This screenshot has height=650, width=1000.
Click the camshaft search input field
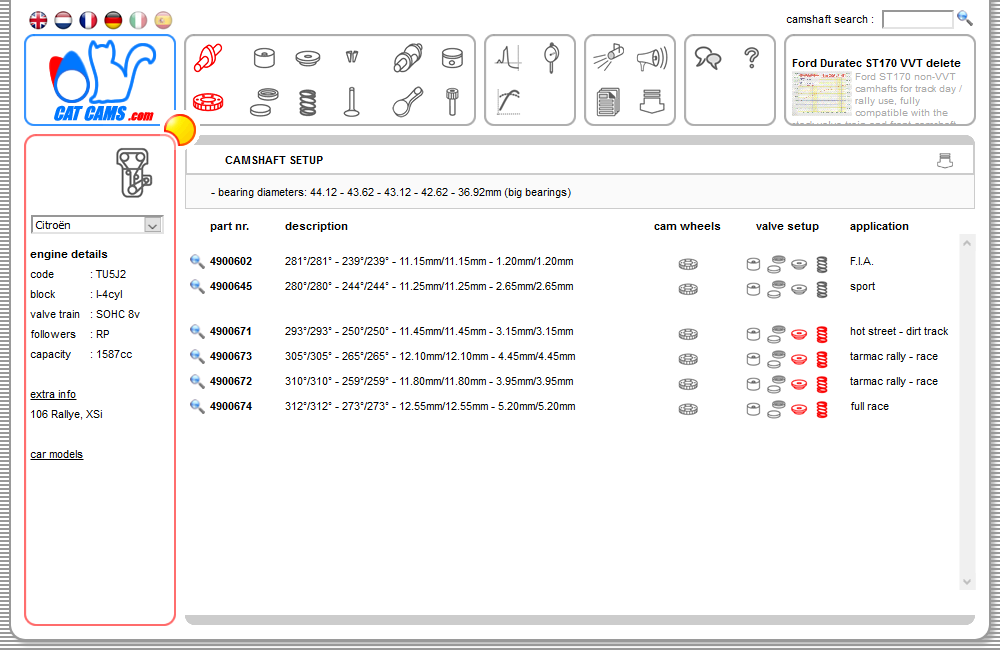click(x=917, y=19)
